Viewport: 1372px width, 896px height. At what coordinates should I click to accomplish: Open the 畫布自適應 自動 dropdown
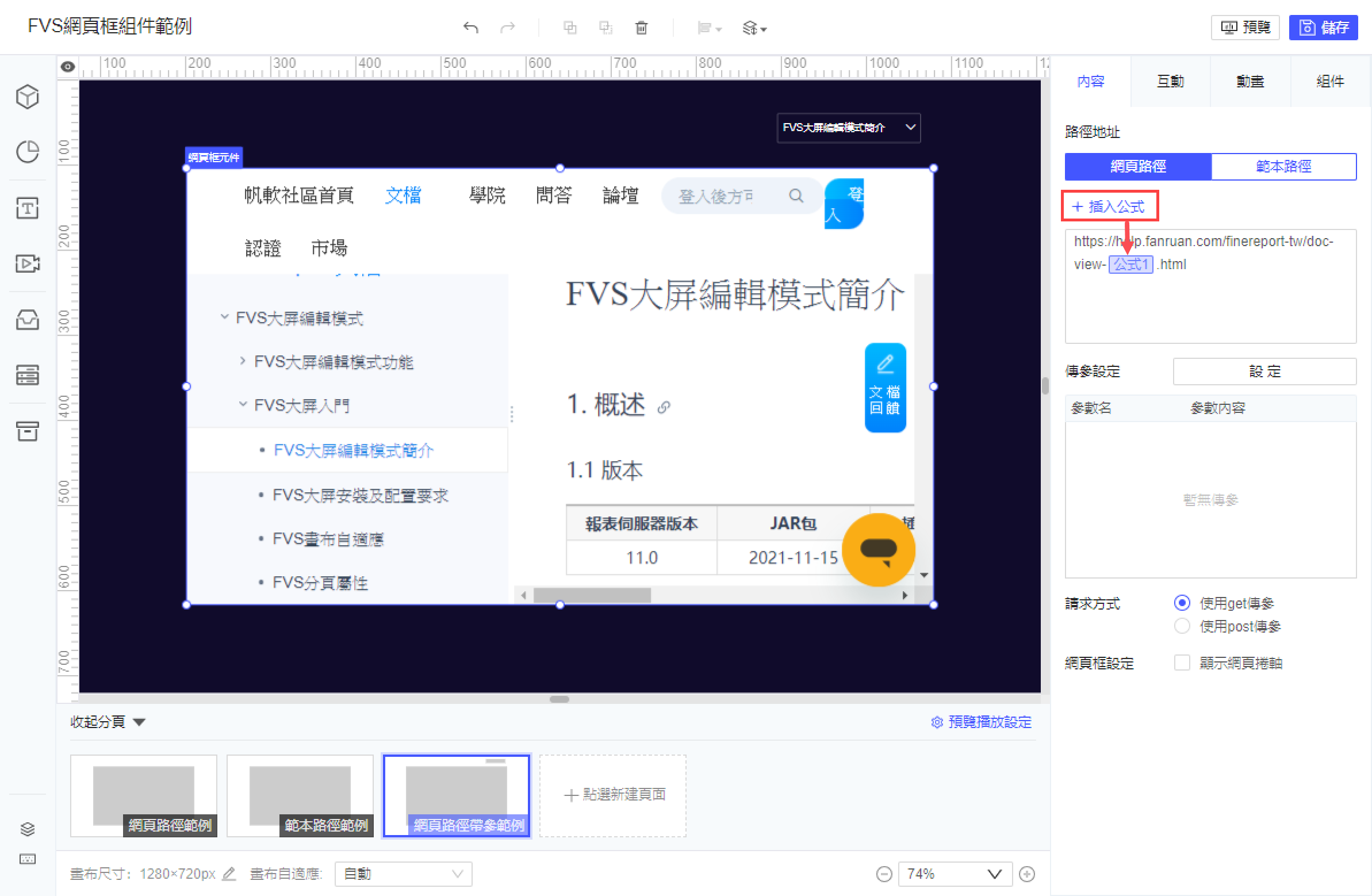pyautogui.click(x=403, y=874)
